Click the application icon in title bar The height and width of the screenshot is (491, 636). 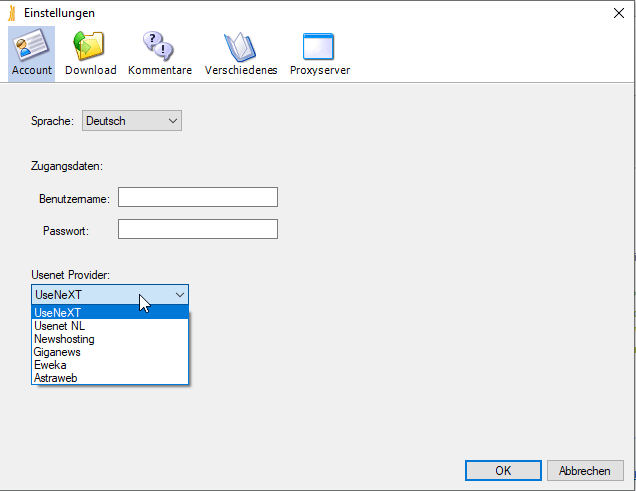(12, 13)
